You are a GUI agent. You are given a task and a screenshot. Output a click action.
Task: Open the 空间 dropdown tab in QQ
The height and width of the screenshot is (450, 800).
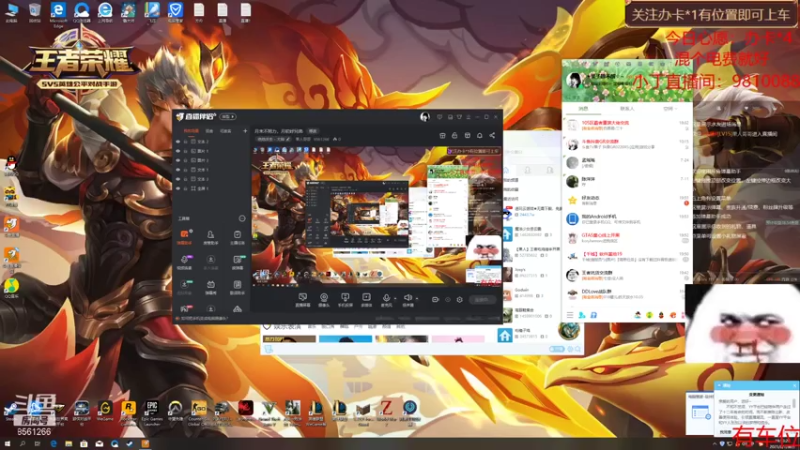(x=670, y=109)
